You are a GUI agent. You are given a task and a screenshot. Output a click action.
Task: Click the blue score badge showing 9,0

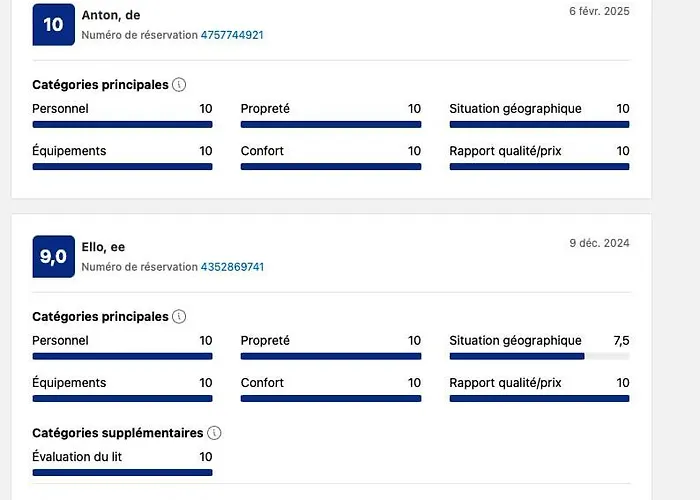(53, 256)
